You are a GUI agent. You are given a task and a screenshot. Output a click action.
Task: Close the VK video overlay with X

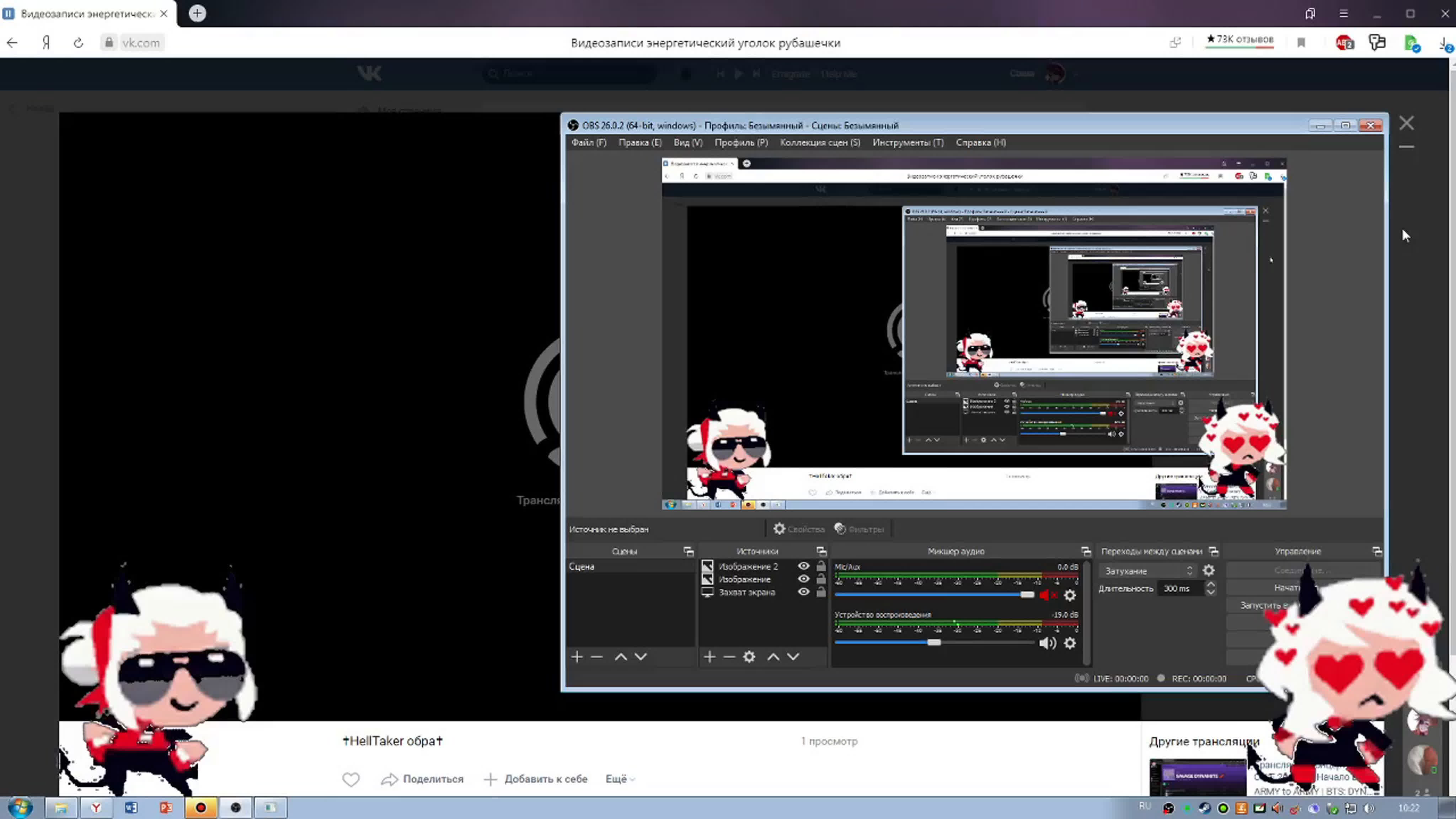tap(1406, 123)
